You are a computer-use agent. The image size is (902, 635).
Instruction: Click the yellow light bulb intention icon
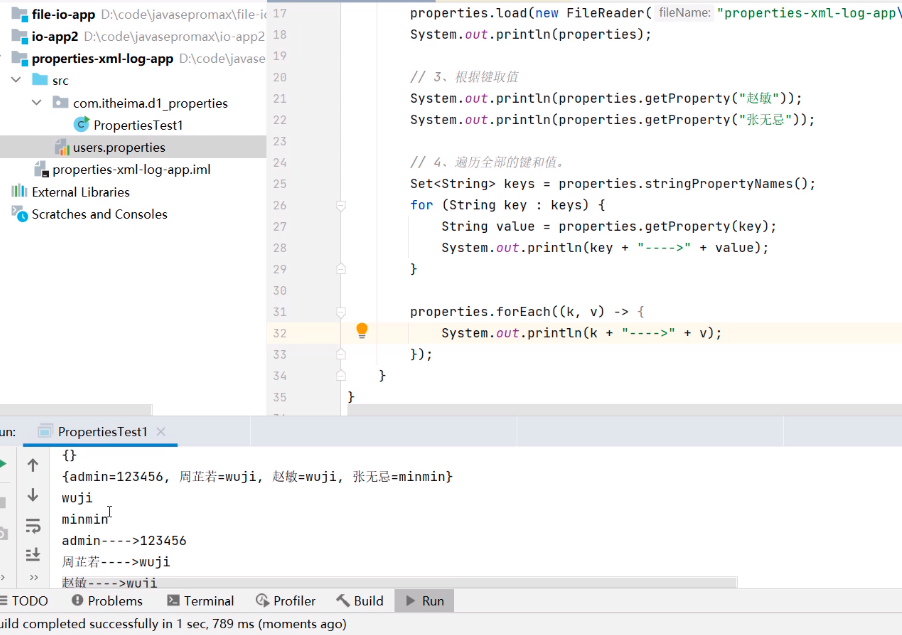362,330
